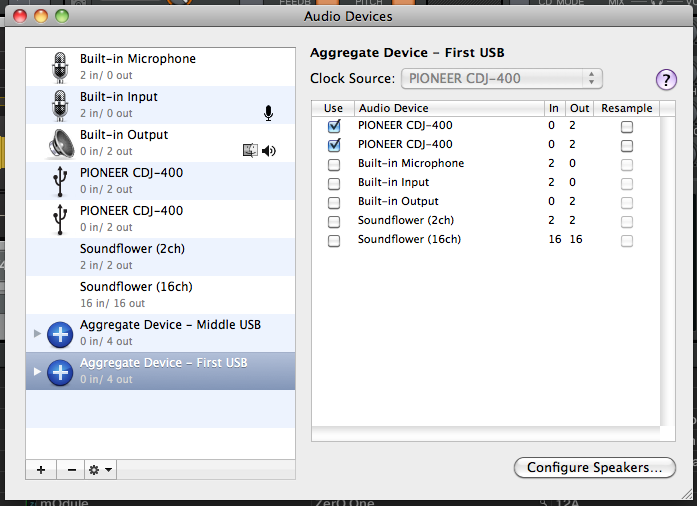Uncheck Use for the first PIONEER CDJ-400
The height and width of the screenshot is (506, 697).
coord(334,127)
